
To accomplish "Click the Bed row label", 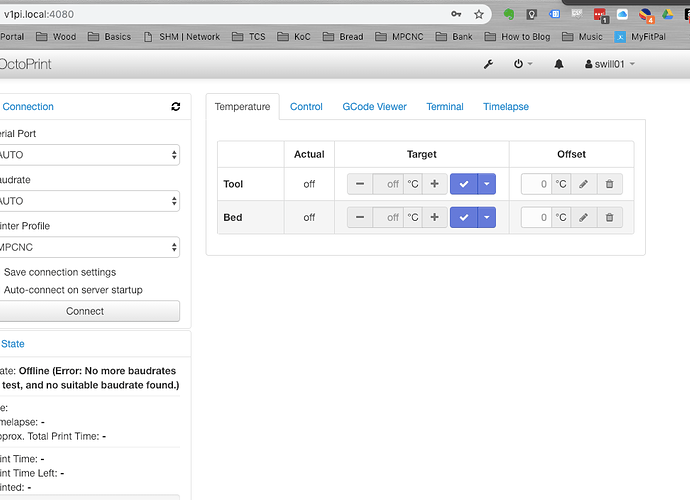I will point(233,217).
